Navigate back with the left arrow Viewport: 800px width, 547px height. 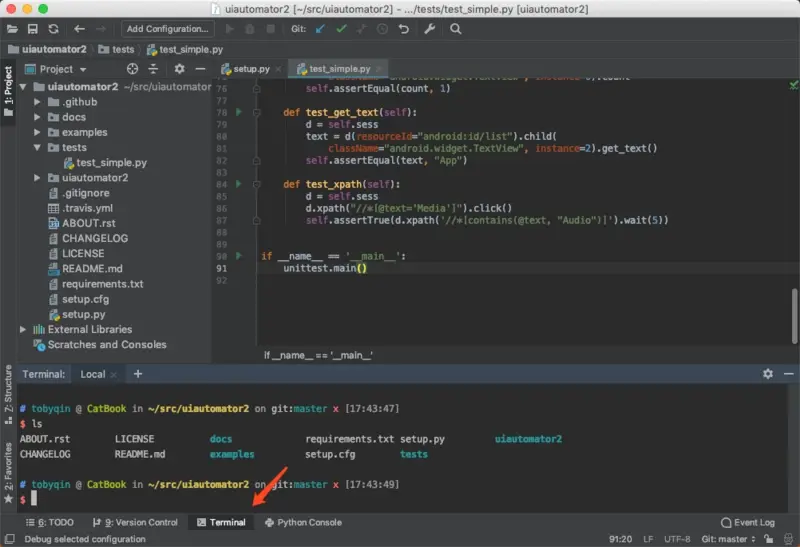click(79, 29)
